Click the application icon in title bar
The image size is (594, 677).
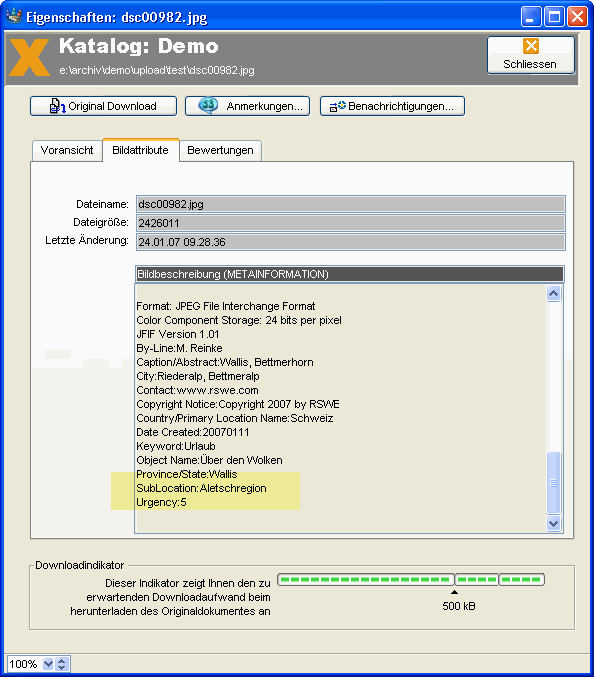tap(14, 16)
